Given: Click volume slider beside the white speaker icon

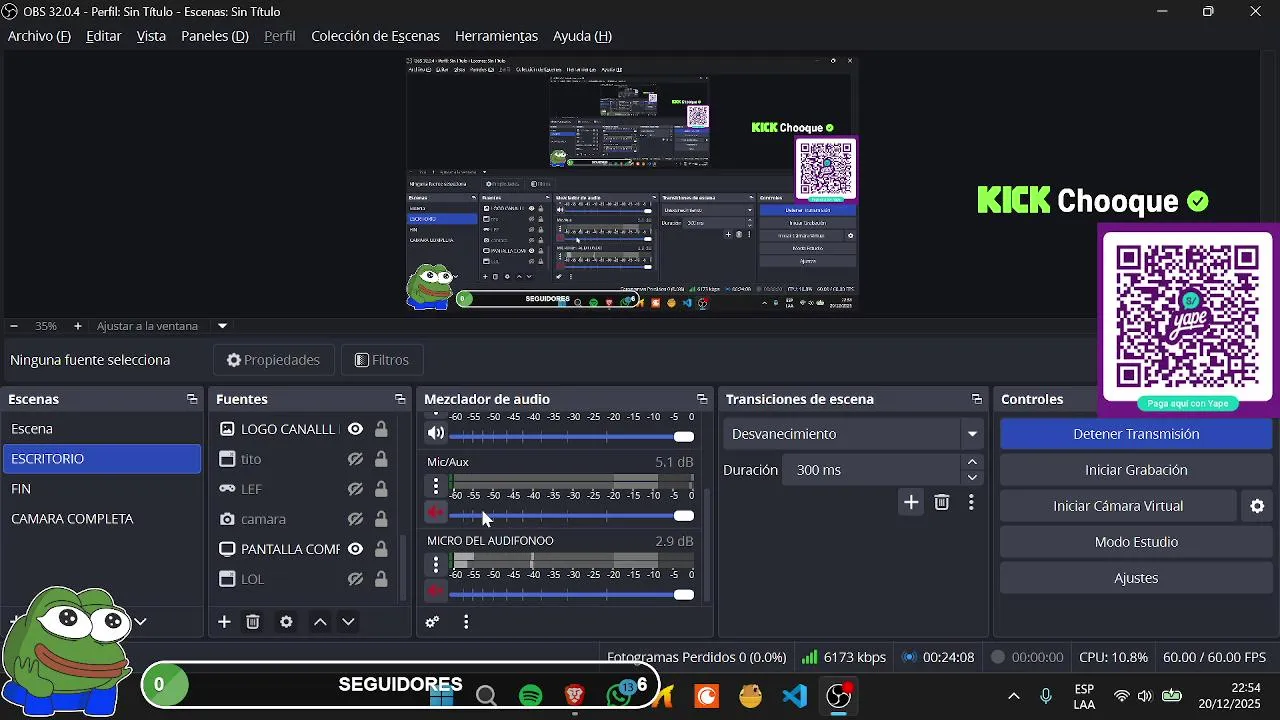Looking at the screenshot, I should point(571,436).
